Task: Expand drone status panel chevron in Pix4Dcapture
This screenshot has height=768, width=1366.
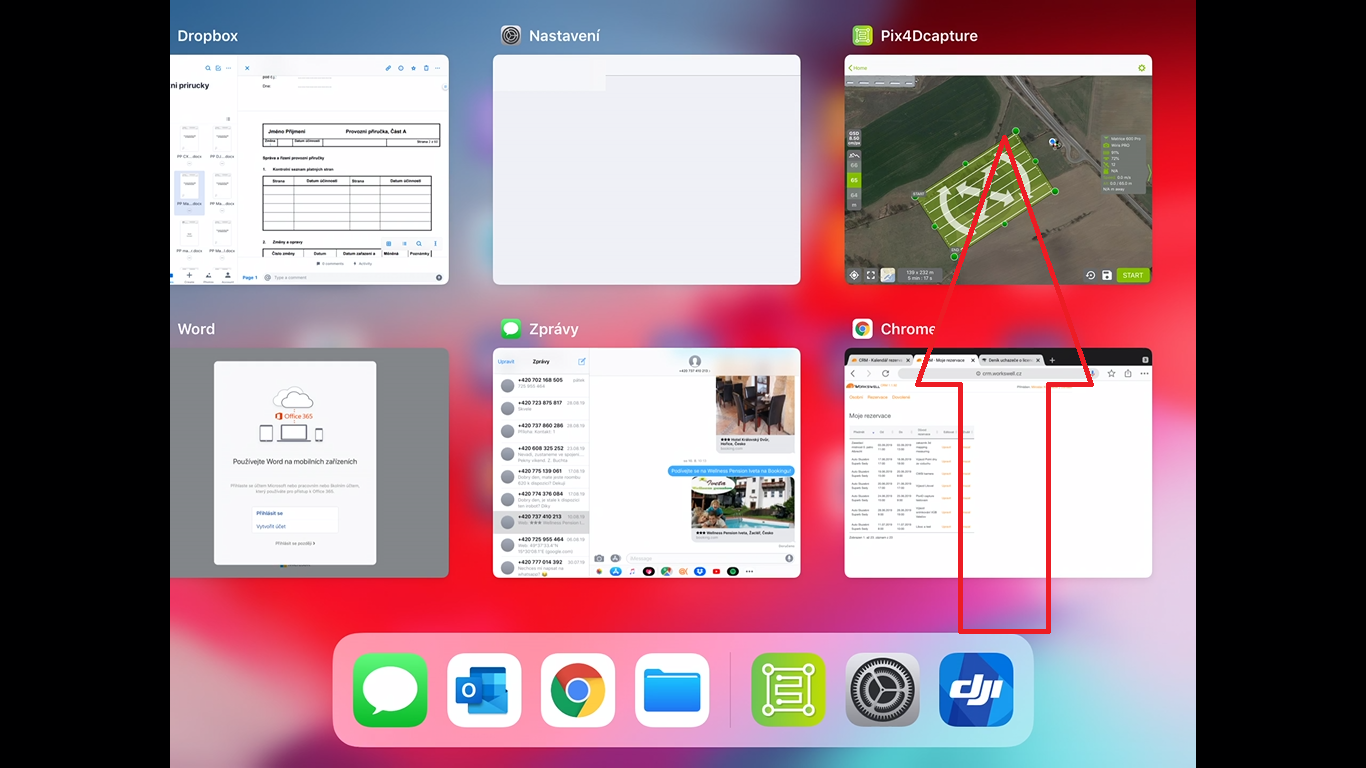Action: (x=1148, y=172)
